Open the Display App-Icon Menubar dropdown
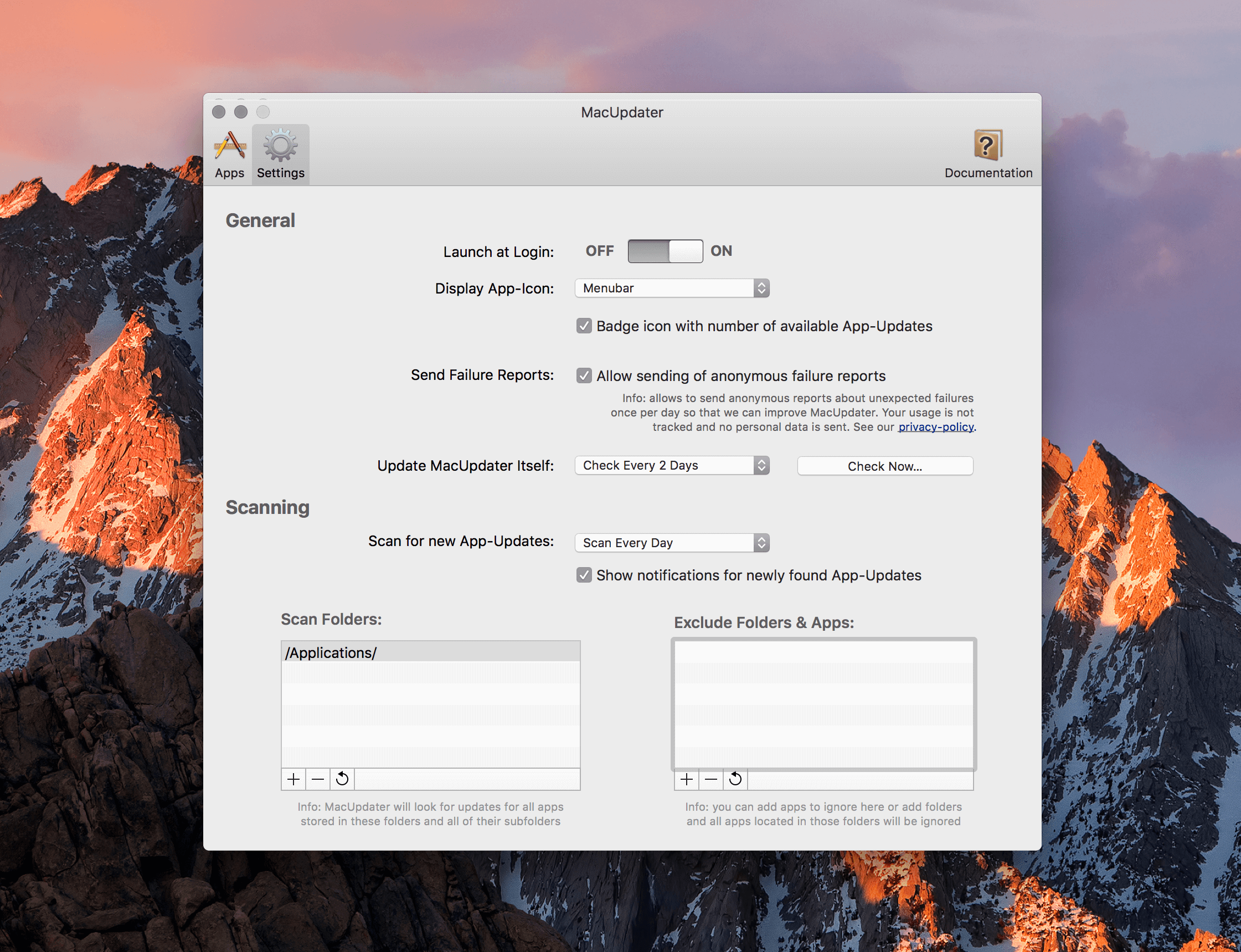The image size is (1241, 952). [x=672, y=288]
